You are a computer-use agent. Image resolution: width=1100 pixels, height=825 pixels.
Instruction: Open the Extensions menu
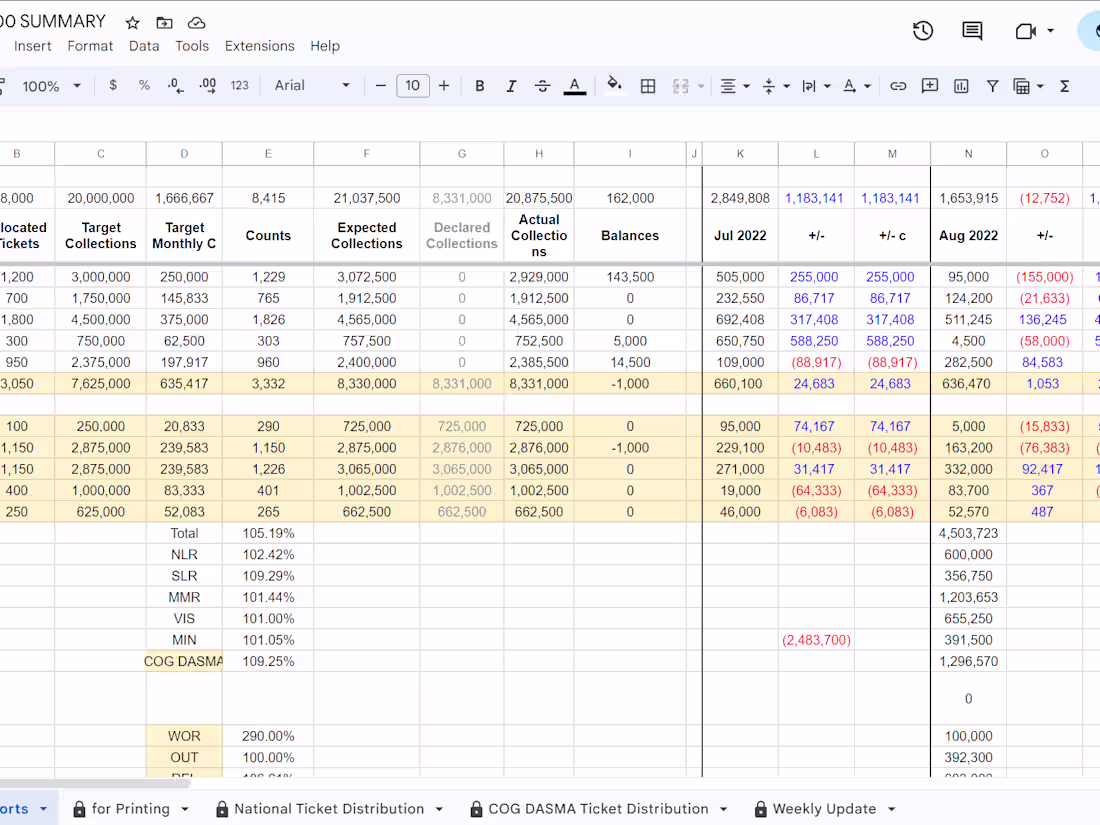259,46
